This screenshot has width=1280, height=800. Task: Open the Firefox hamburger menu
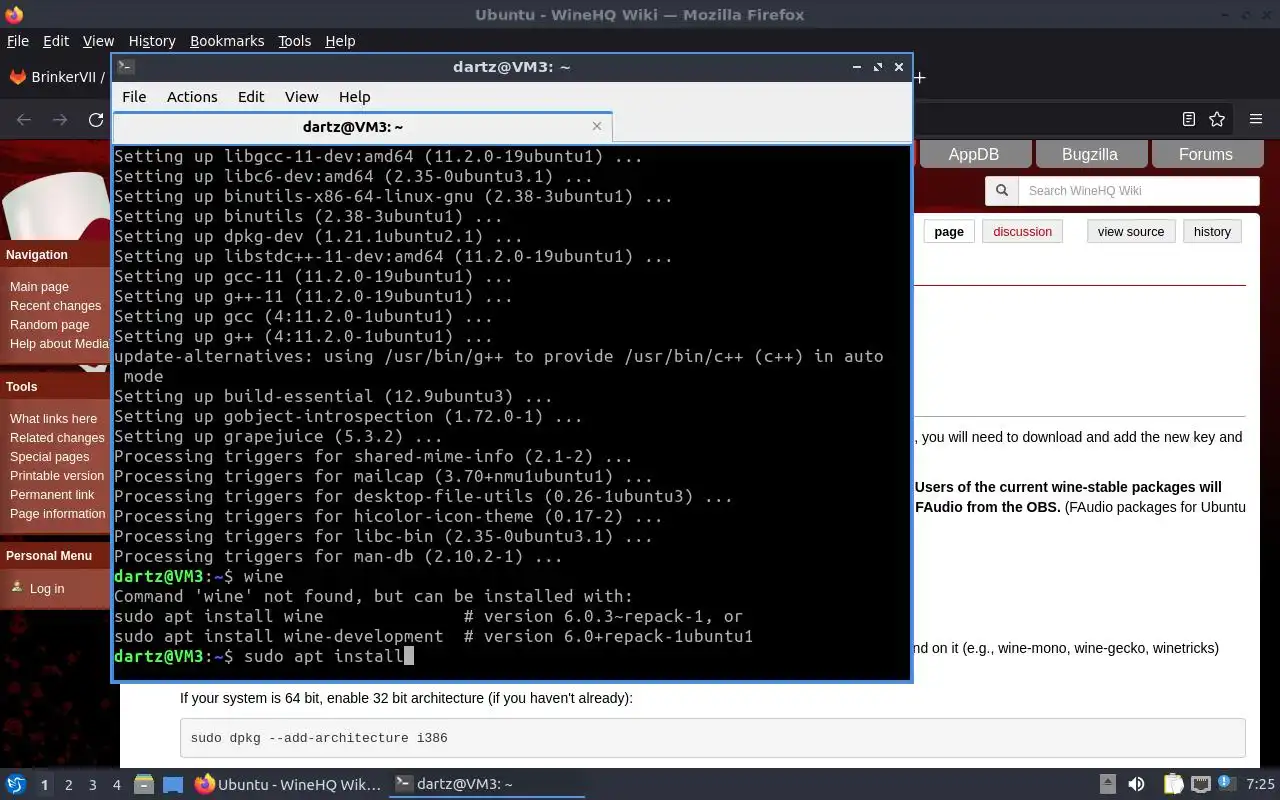[x=1256, y=119]
